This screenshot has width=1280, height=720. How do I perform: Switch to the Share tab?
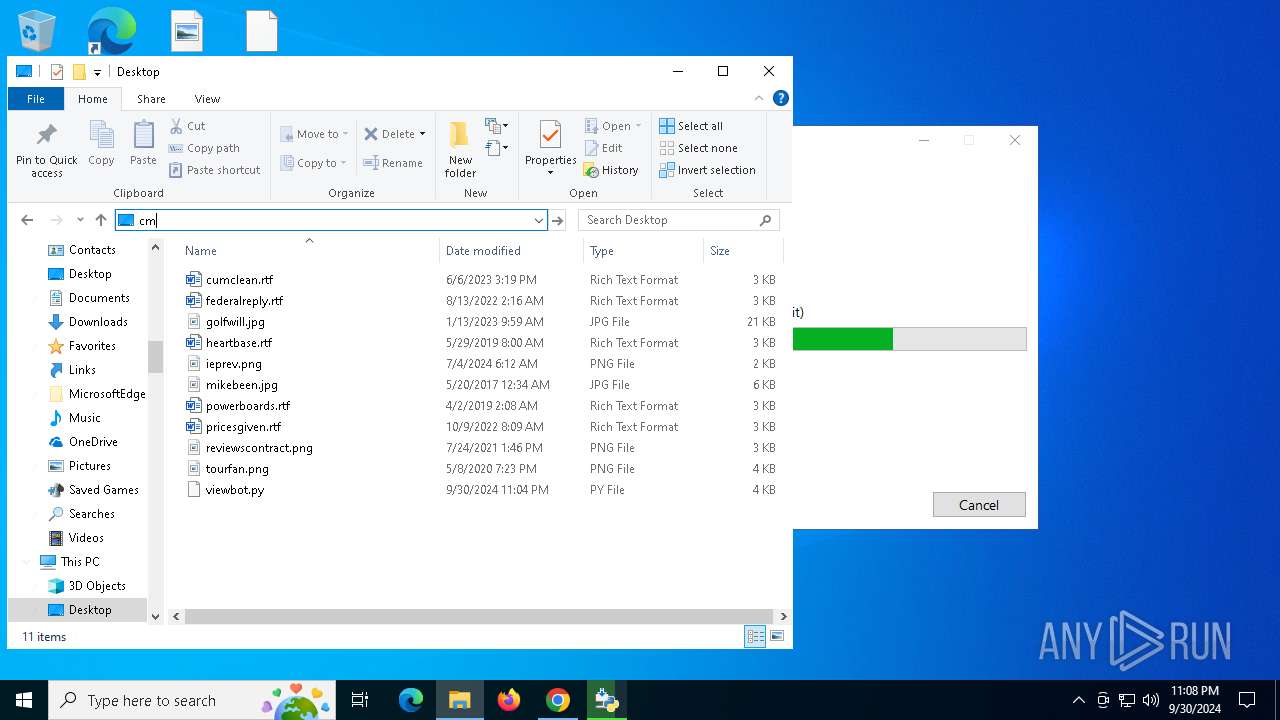point(151,98)
